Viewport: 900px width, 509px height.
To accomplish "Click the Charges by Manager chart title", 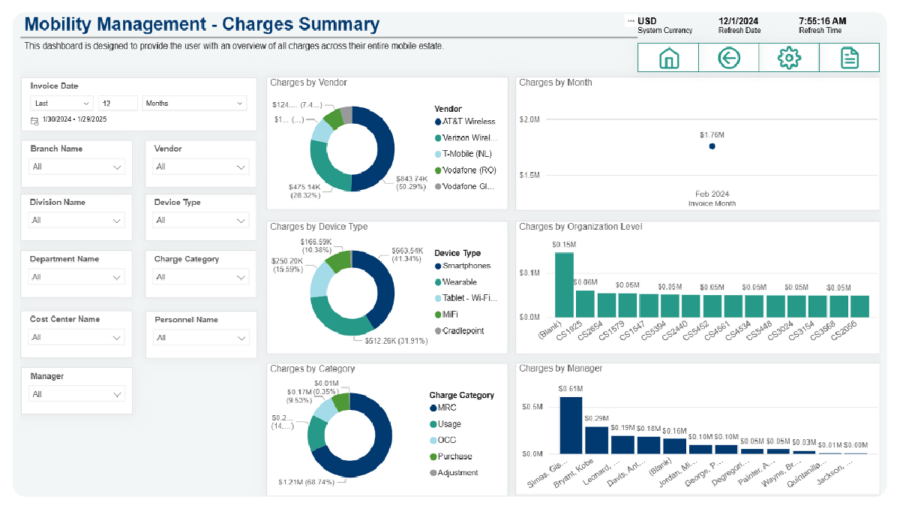I will [560, 368].
